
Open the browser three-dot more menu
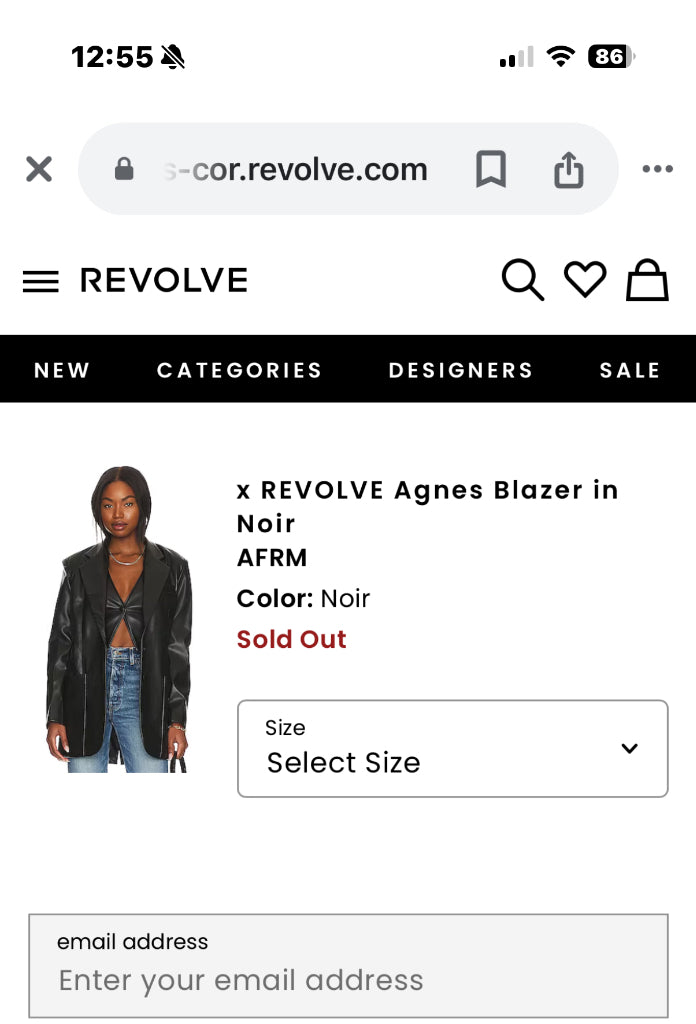pos(657,169)
